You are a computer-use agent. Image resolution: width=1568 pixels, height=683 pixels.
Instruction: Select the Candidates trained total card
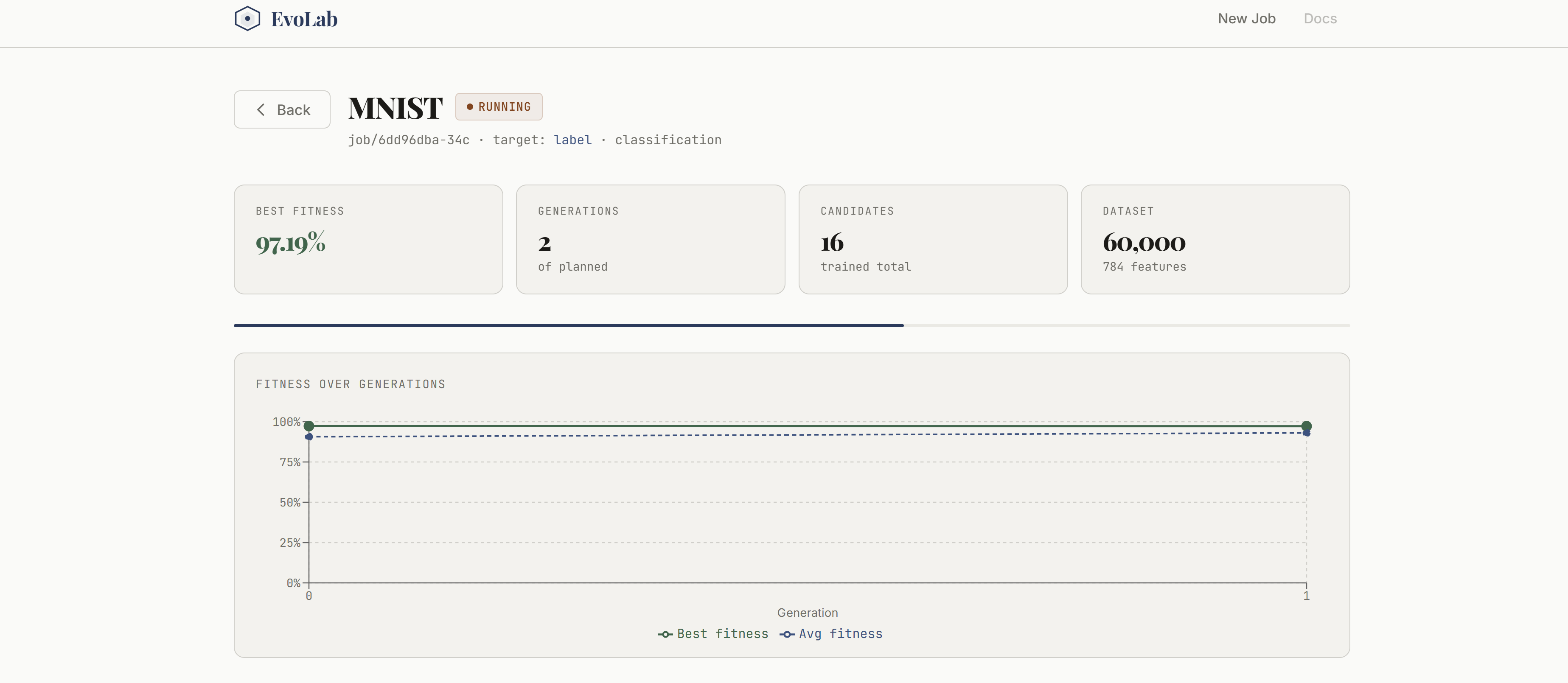tap(932, 239)
